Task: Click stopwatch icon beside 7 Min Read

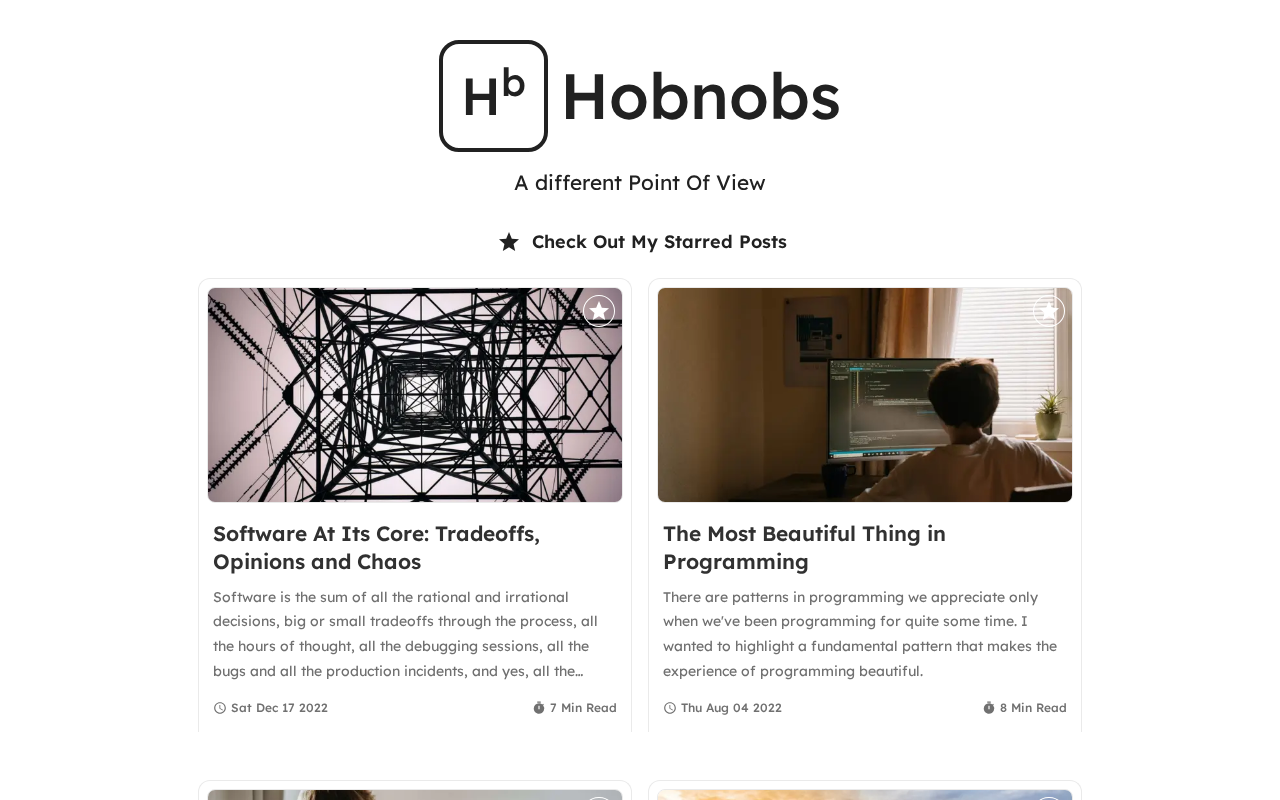Action: pyautogui.click(x=539, y=708)
